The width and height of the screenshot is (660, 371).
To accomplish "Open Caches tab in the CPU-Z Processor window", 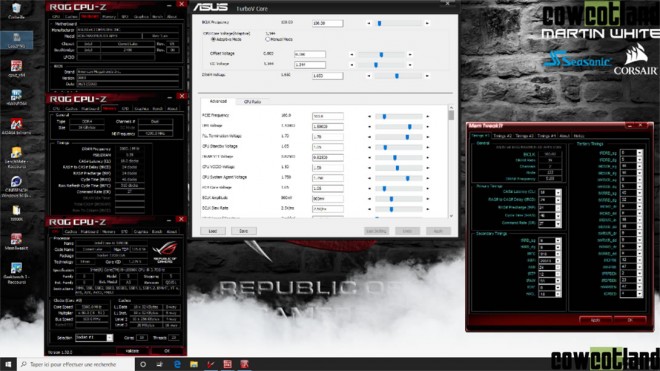I will pyautogui.click(x=71, y=232).
